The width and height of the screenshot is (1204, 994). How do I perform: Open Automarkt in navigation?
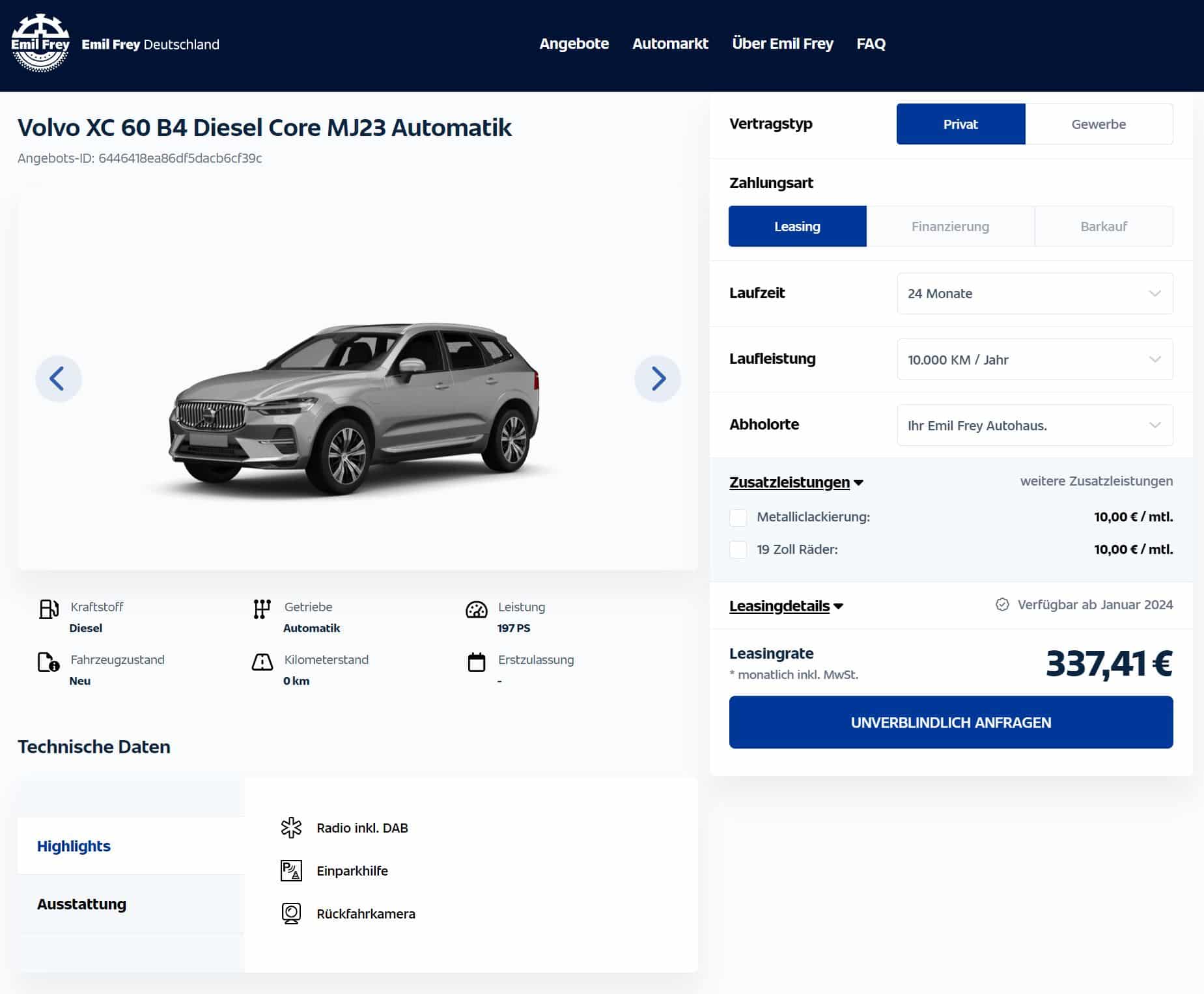670,44
